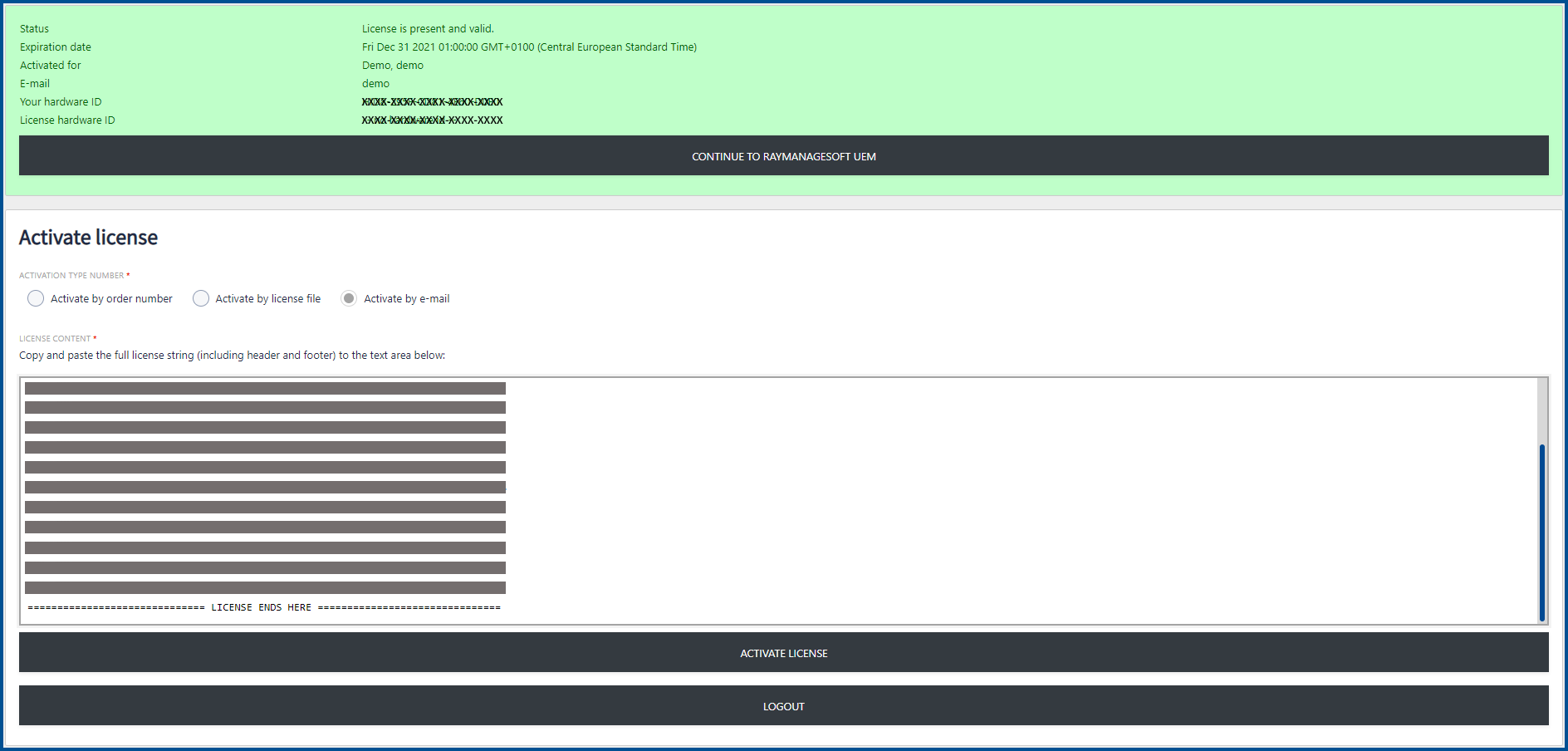
Task: Click the first redacted line in license text
Action: (265, 388)
